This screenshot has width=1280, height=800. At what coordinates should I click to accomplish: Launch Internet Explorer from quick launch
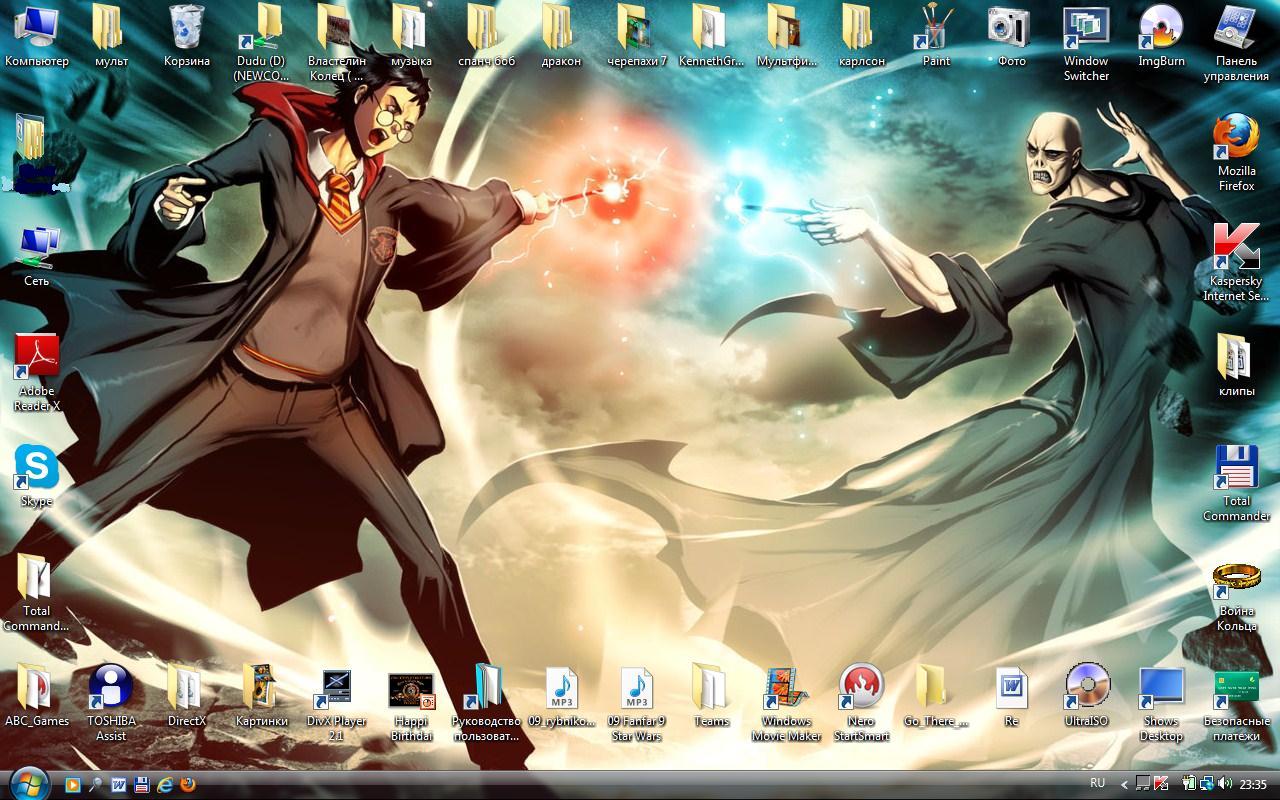point(165,785)
